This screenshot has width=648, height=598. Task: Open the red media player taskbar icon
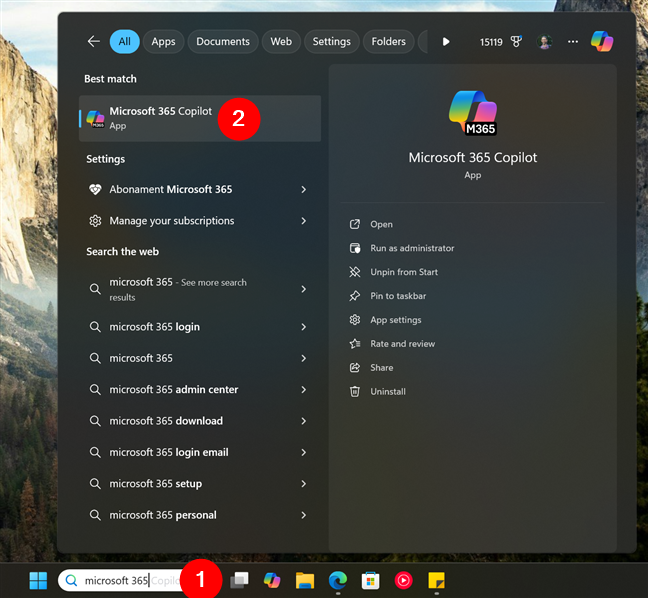[x=404, y=581]
